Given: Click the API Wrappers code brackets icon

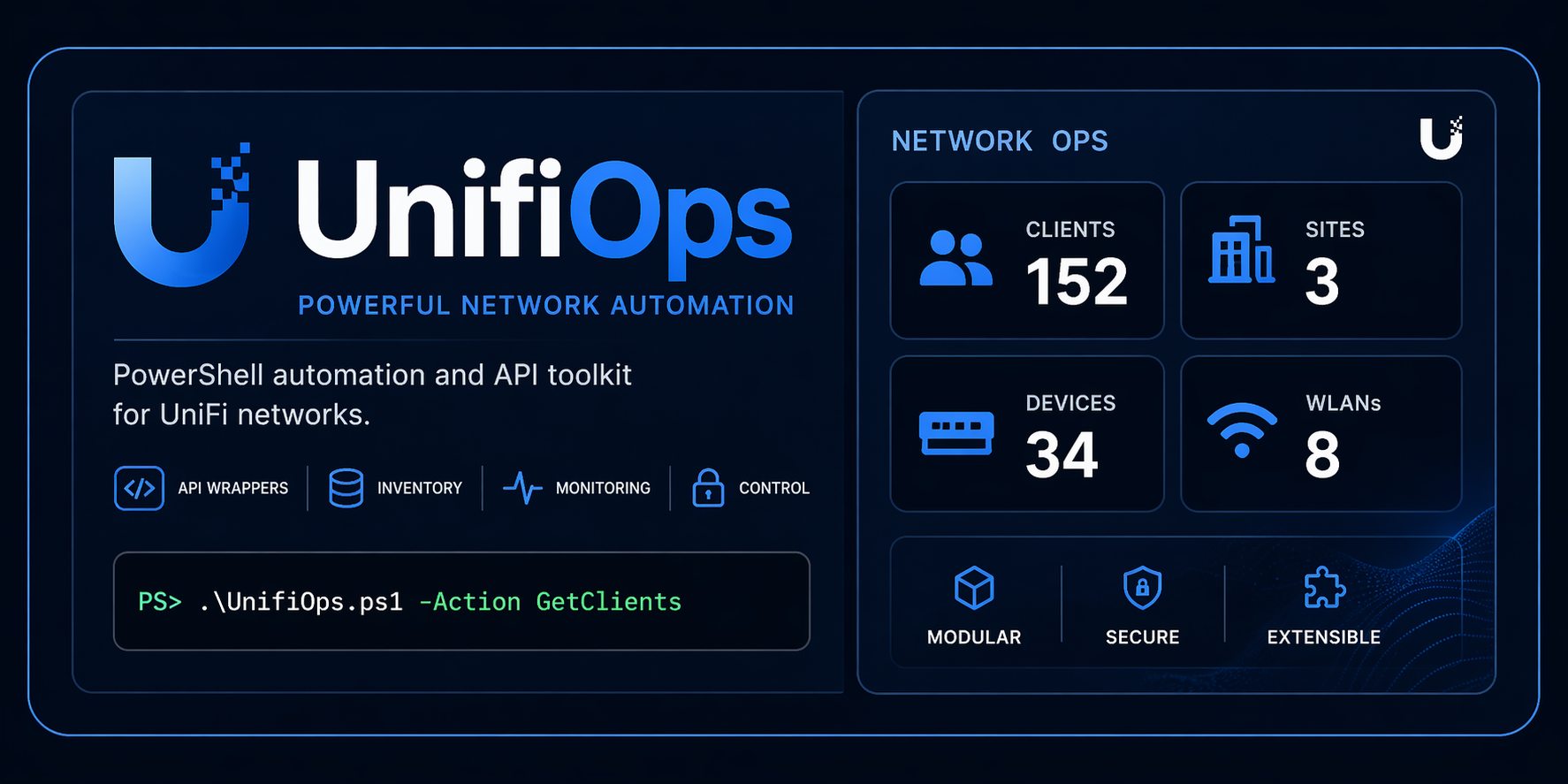Looking at the screenshot, I should [140, 488].
